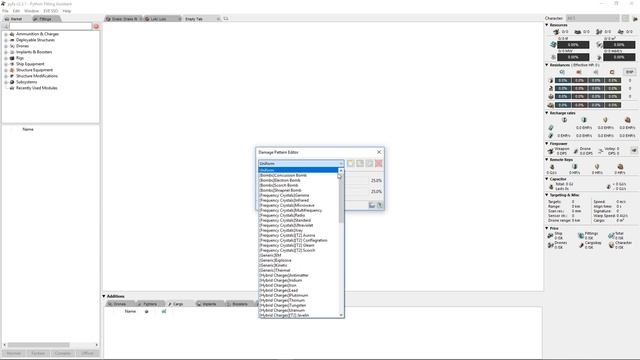Click the armor resistance row icon

click(551, 88)
